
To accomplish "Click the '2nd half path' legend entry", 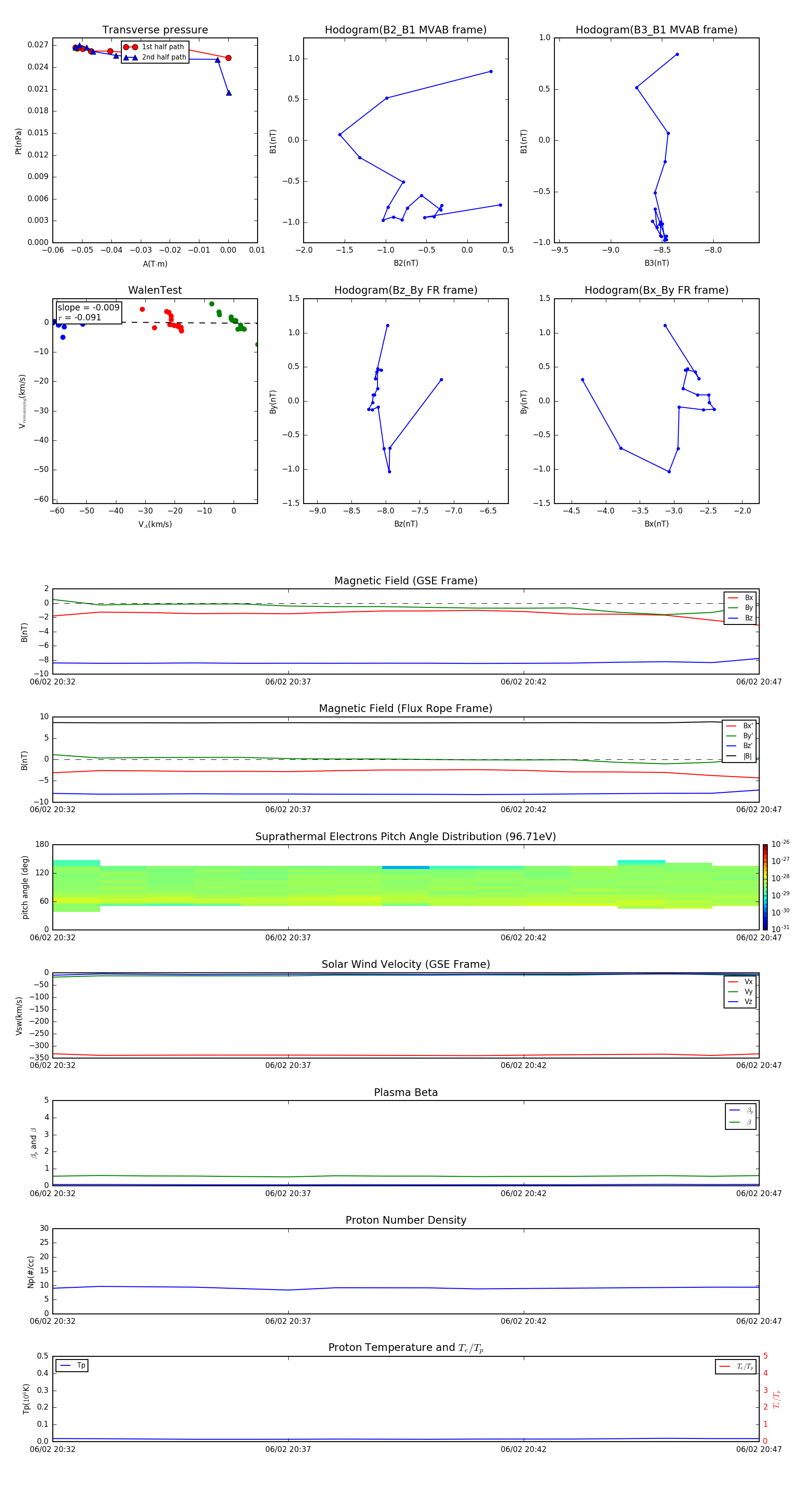I will [x=155, y=57].
